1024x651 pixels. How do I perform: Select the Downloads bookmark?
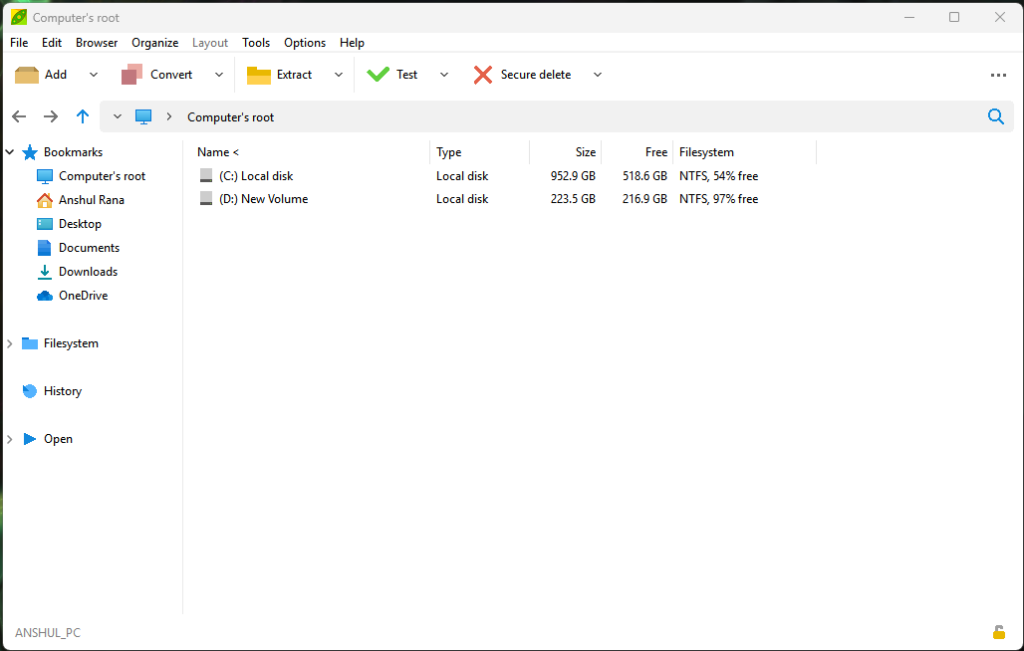pos(86,271)
